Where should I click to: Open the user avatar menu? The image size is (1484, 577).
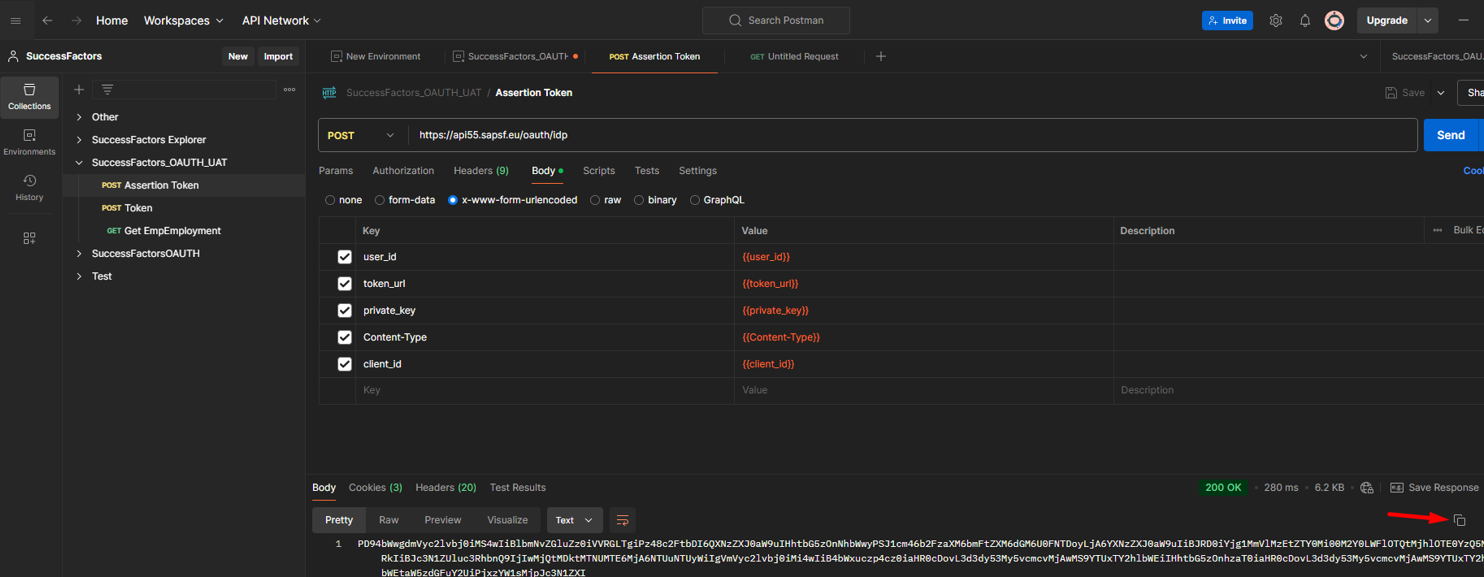[1334, 20]
